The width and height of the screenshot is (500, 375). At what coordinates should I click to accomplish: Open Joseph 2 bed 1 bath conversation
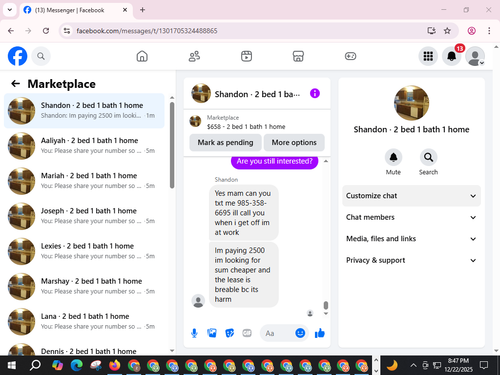click(x=84, y=216)
